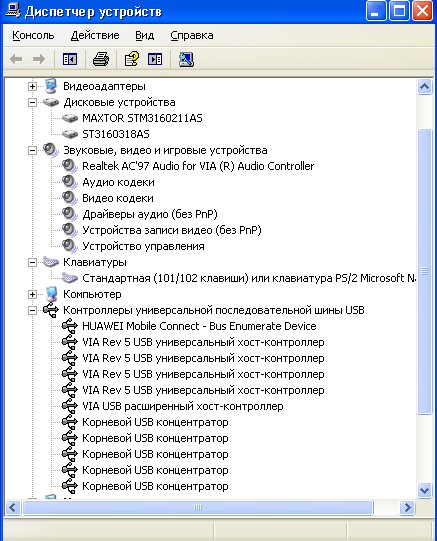Click the Back arrow toolbar icon

coord(16,59)
